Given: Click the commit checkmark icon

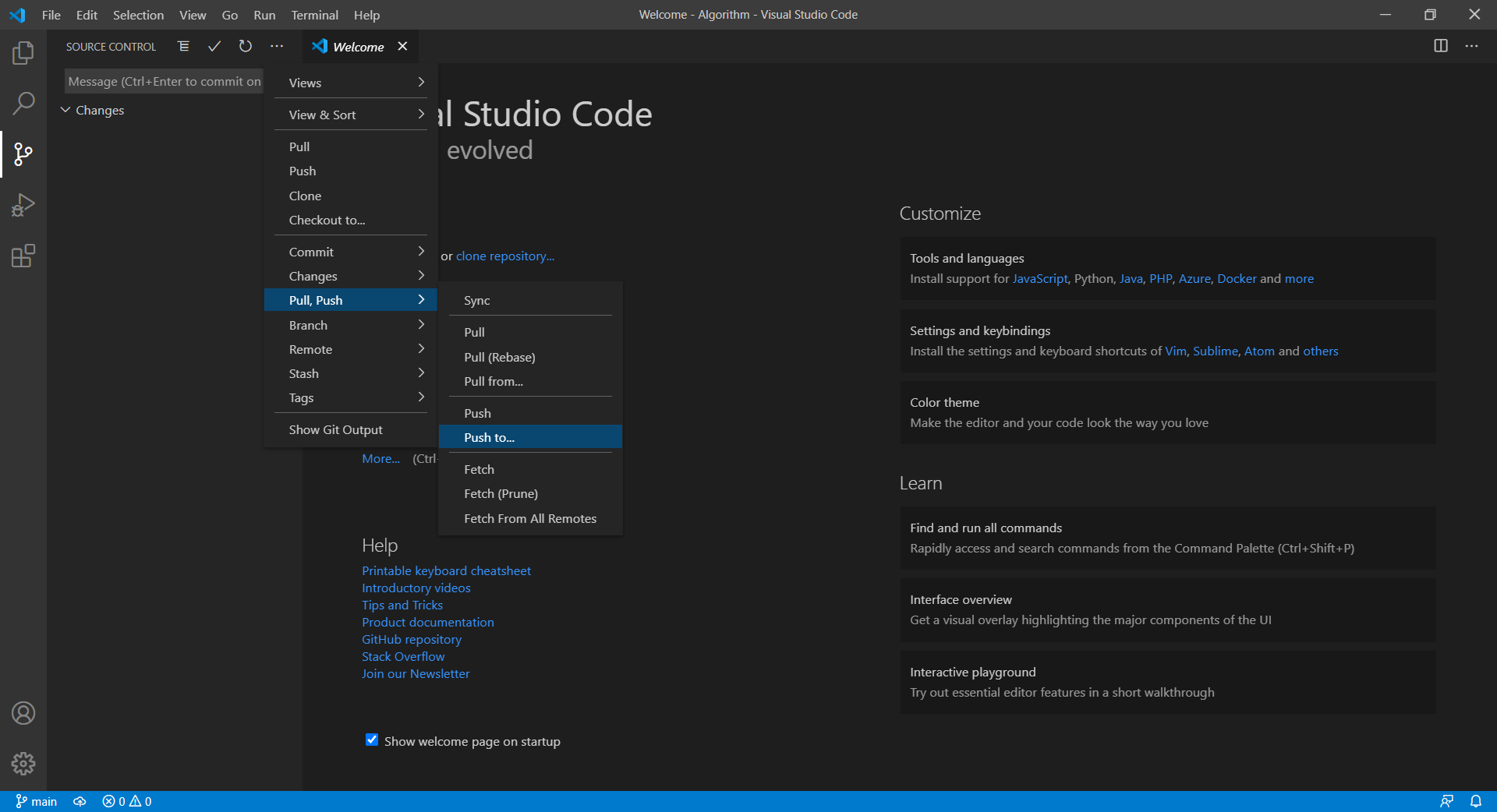Looking at the screenshot, I should pyautogui.click(x=214, y=47).
